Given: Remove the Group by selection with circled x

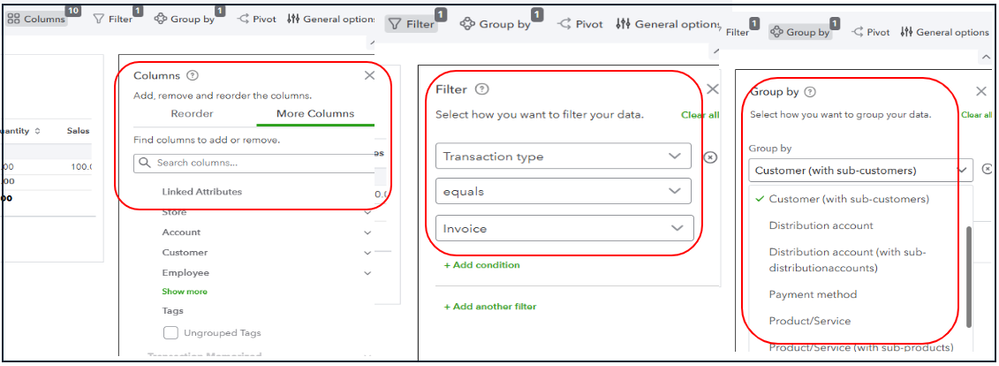Looking at the screenshot, I should coord(987,169).
